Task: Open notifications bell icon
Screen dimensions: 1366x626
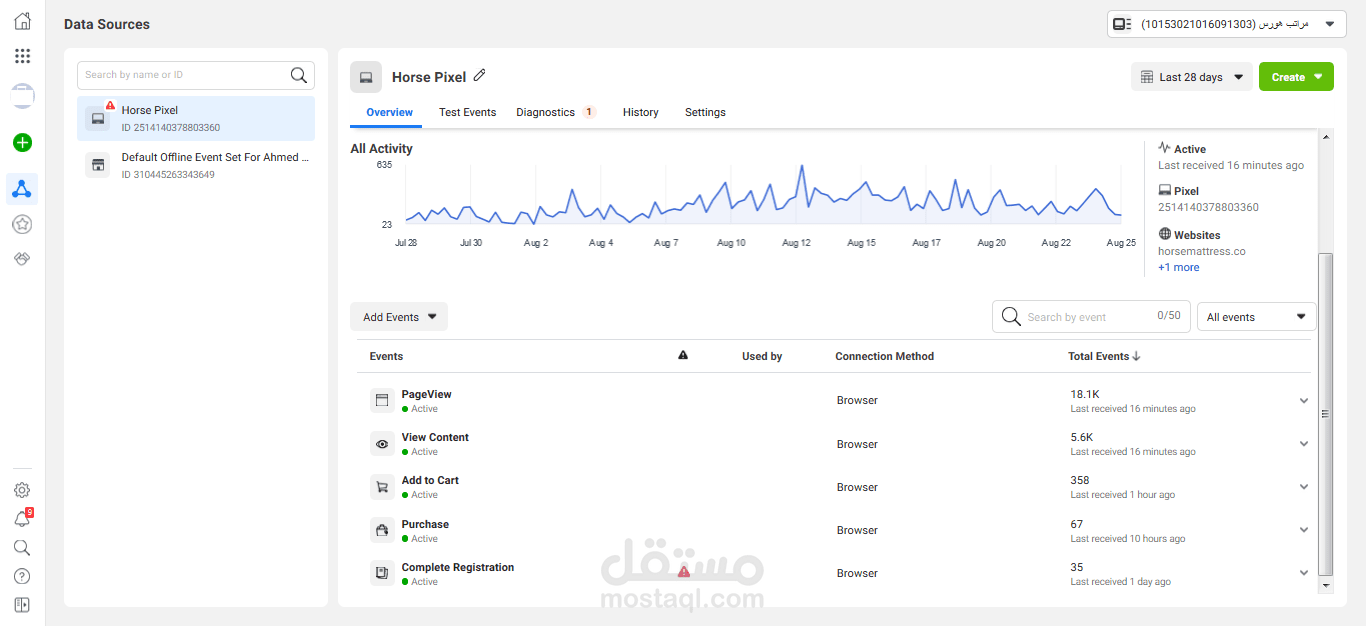Action: [x=22, y=519]
